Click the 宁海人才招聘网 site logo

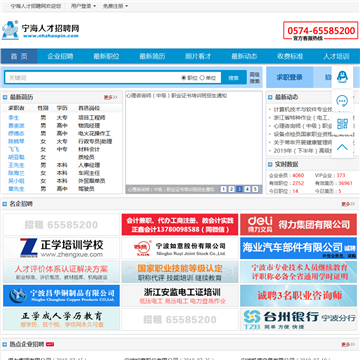coord(41,30)
